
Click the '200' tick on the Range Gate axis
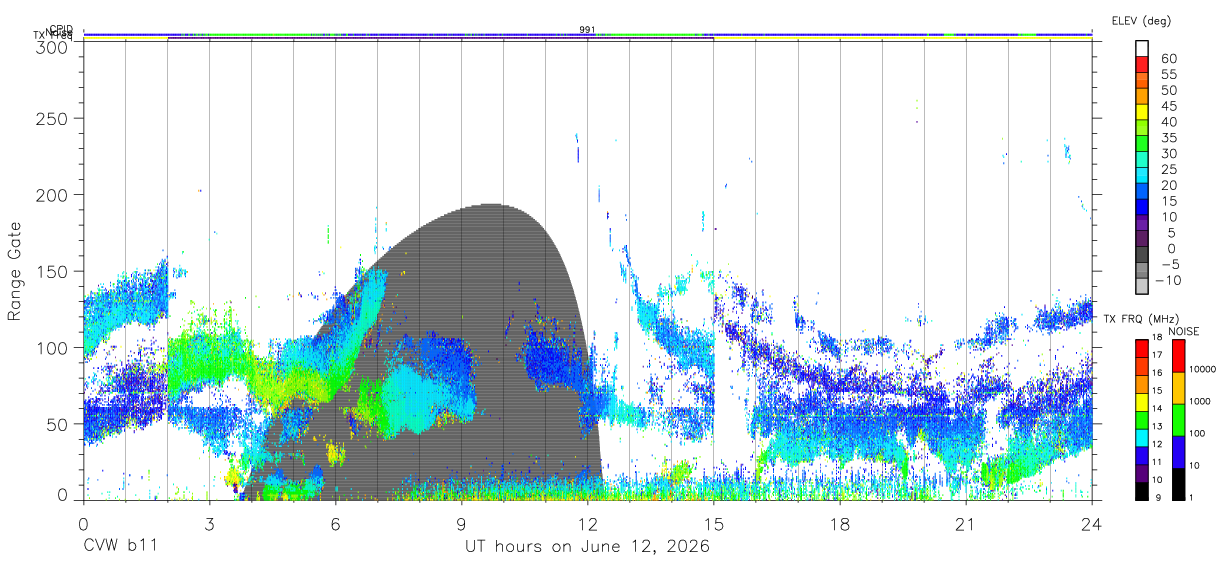pyautogui.click(x=52, y=194)
